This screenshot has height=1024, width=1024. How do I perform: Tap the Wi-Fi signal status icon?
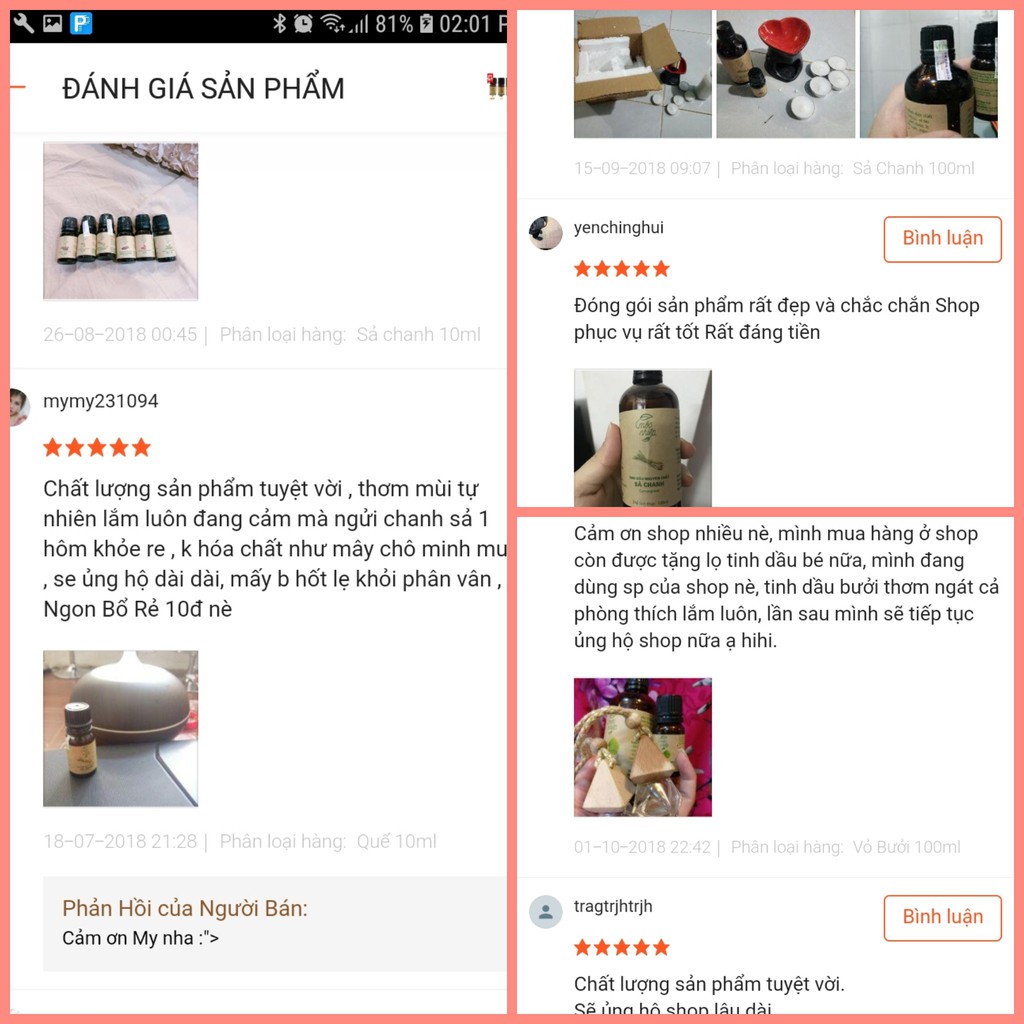(332, 24)
